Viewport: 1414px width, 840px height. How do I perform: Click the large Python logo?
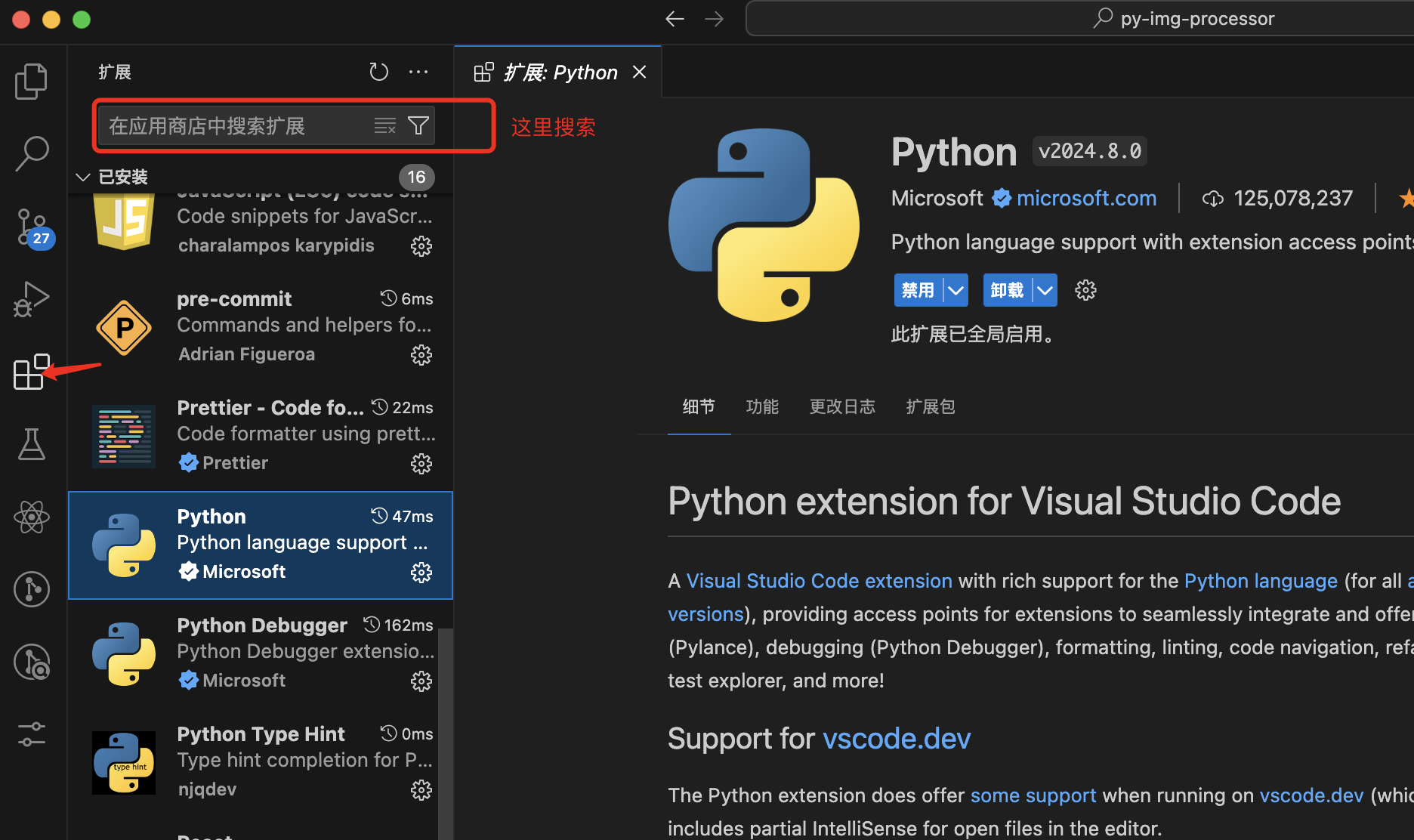(x=764, y=225)
